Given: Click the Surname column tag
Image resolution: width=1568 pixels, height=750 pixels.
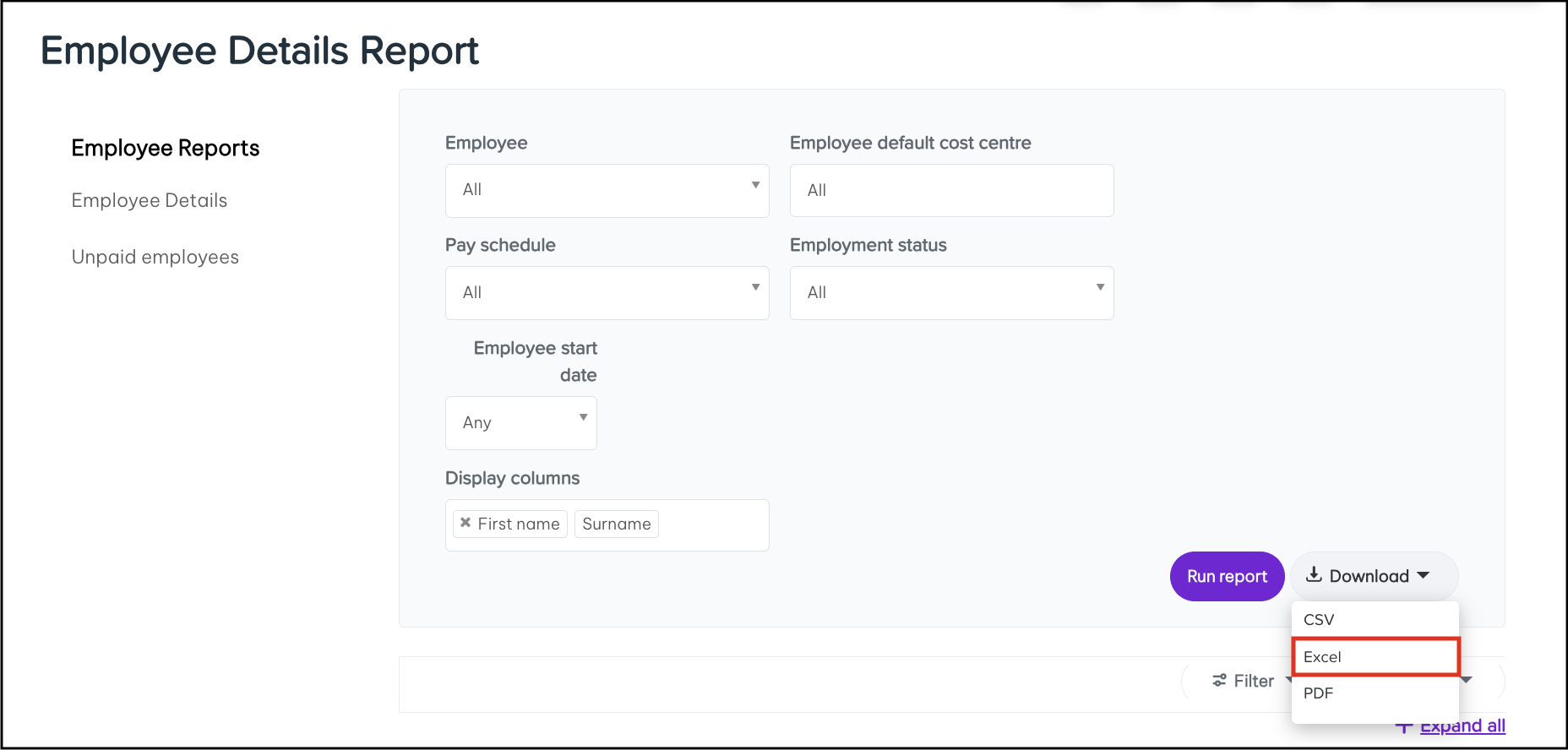Looking at the screenshot, I should 616,524.
